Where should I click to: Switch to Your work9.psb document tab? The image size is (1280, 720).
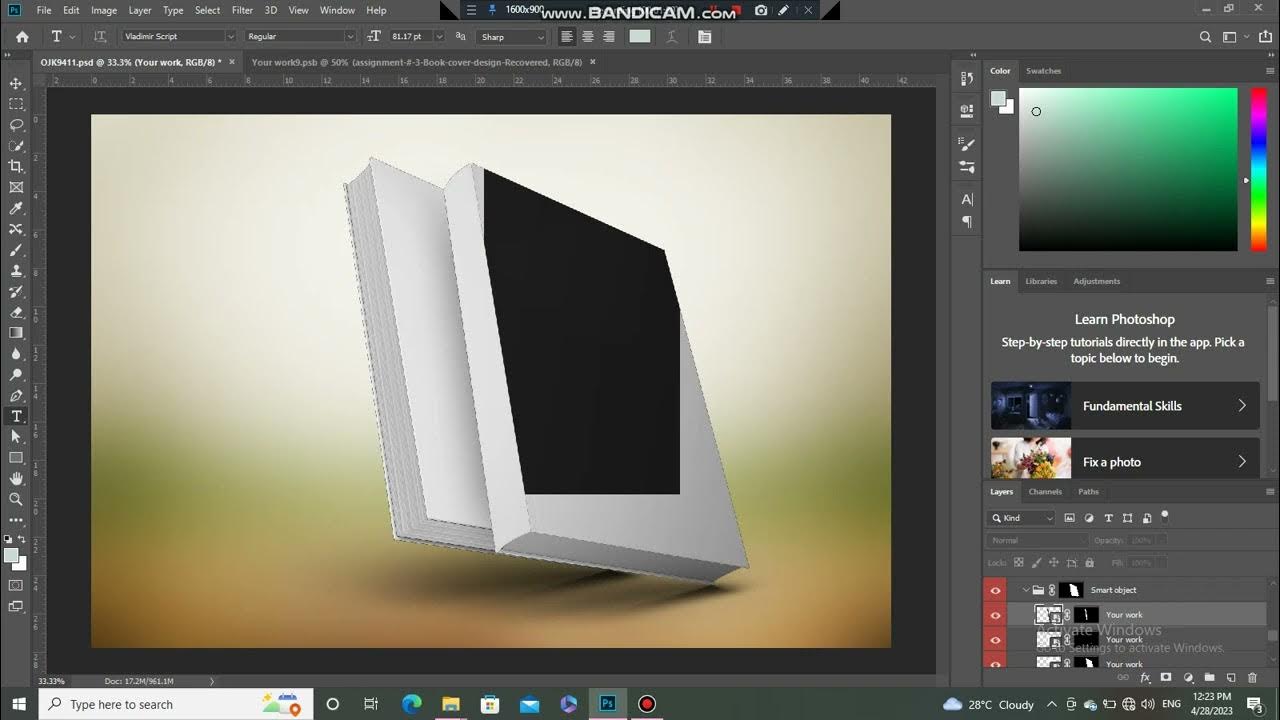pos(416,62)
